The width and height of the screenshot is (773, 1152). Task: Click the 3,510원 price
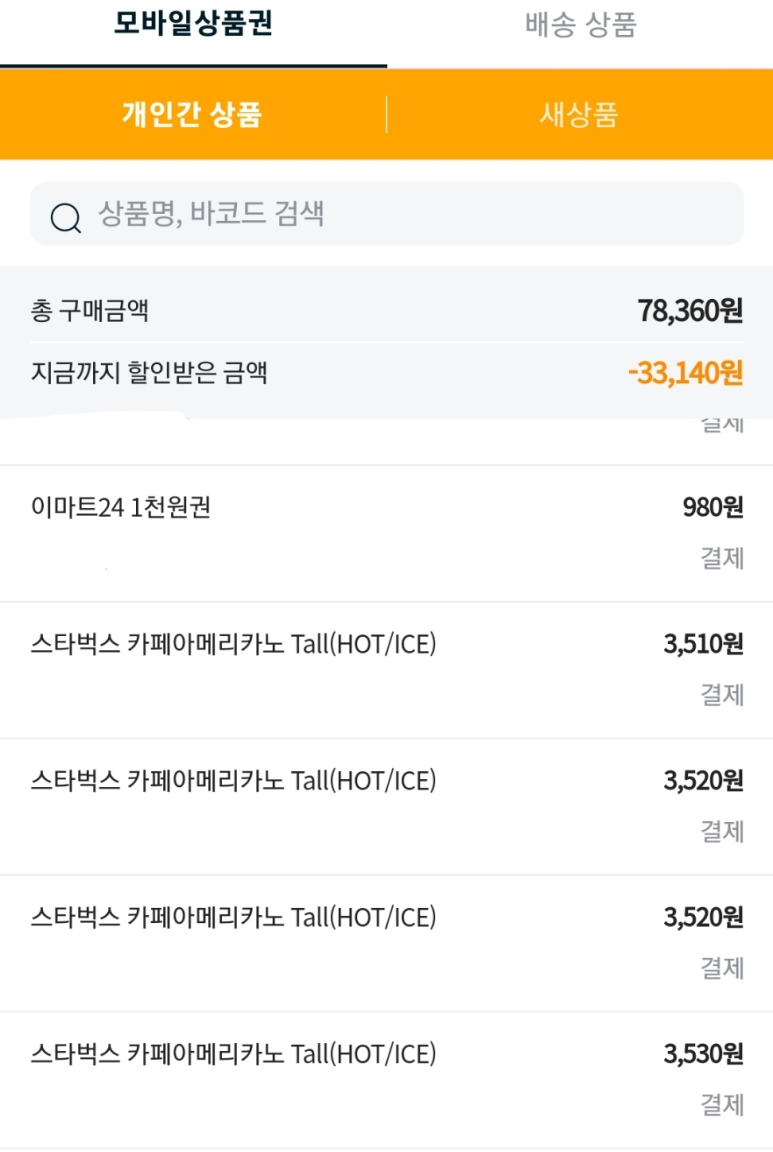coord(703,645)
